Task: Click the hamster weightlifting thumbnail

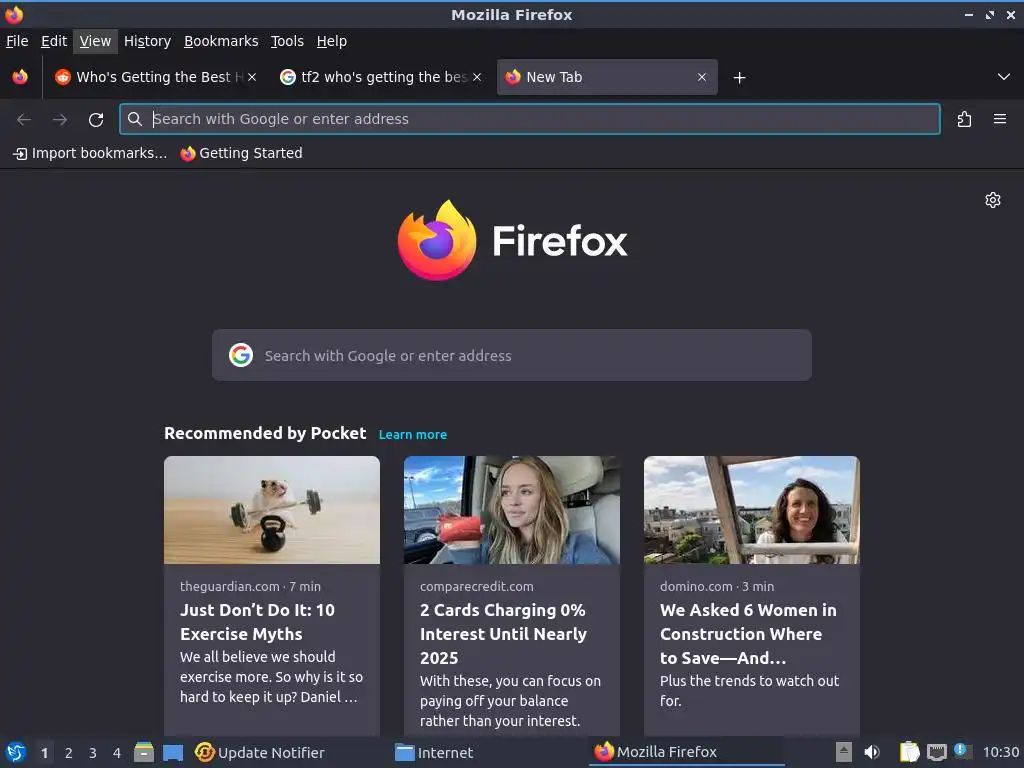Action: point(272,510)
